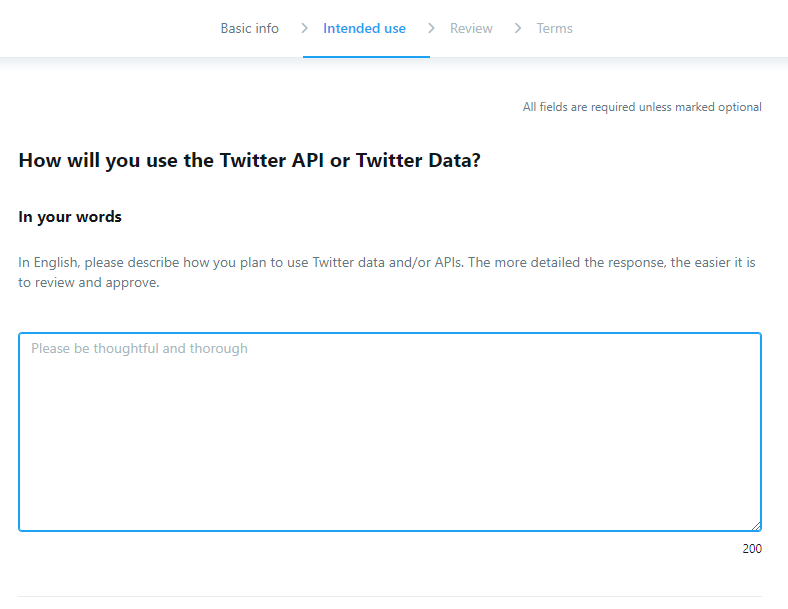Click the chevron between Intended use and Review
The width and height of the screenshot is (788, 609).
(x=431, y=28)
